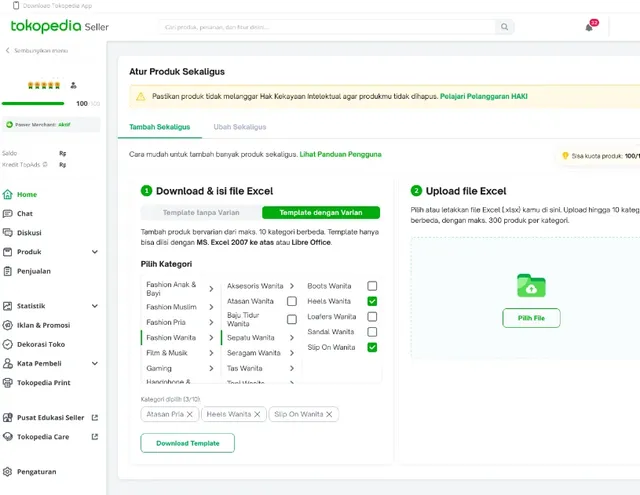This screenshot has height=495, width=640.
Task: Click external-link icon beside Tokopedia Care
Action: [x=95, y=437]
